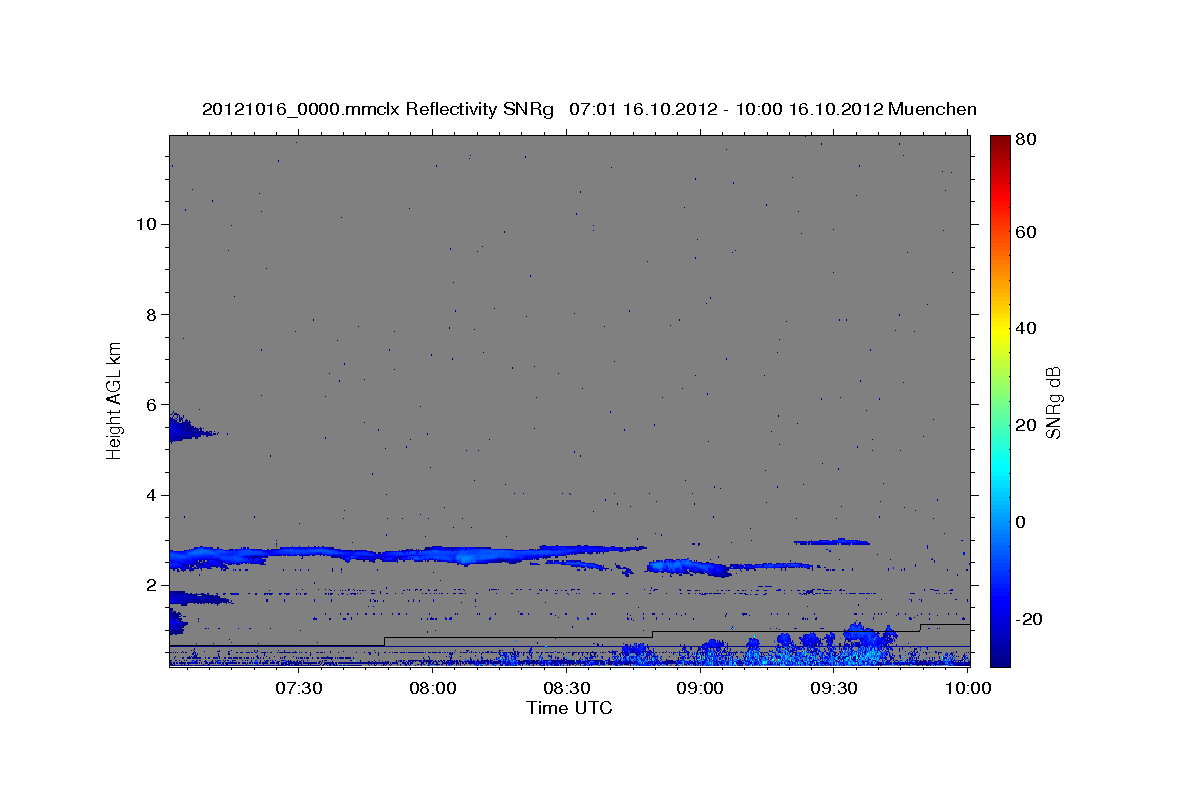Click the 09:00 time tick label
Screen dimensions: 1200x800
[700, 689]
